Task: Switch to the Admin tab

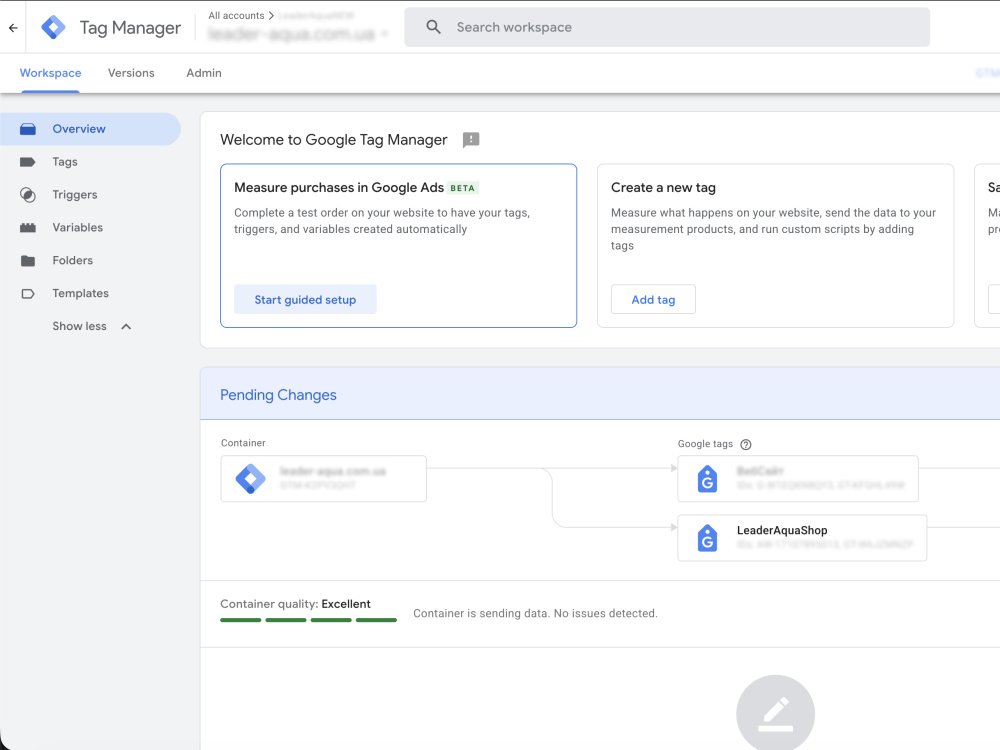Action: [x=204, y=73]
